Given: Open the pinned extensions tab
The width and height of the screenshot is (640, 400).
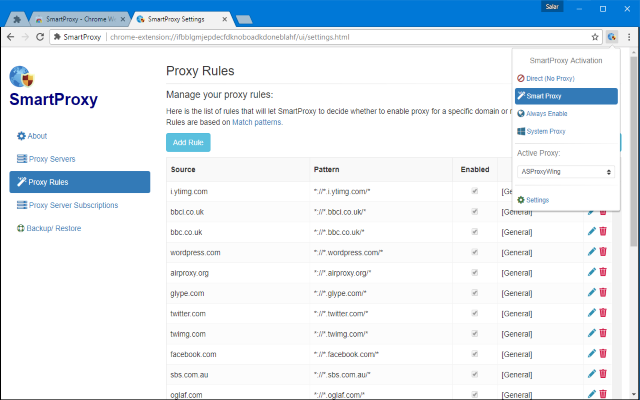Looking at the screenshot, I should [17, 19].
